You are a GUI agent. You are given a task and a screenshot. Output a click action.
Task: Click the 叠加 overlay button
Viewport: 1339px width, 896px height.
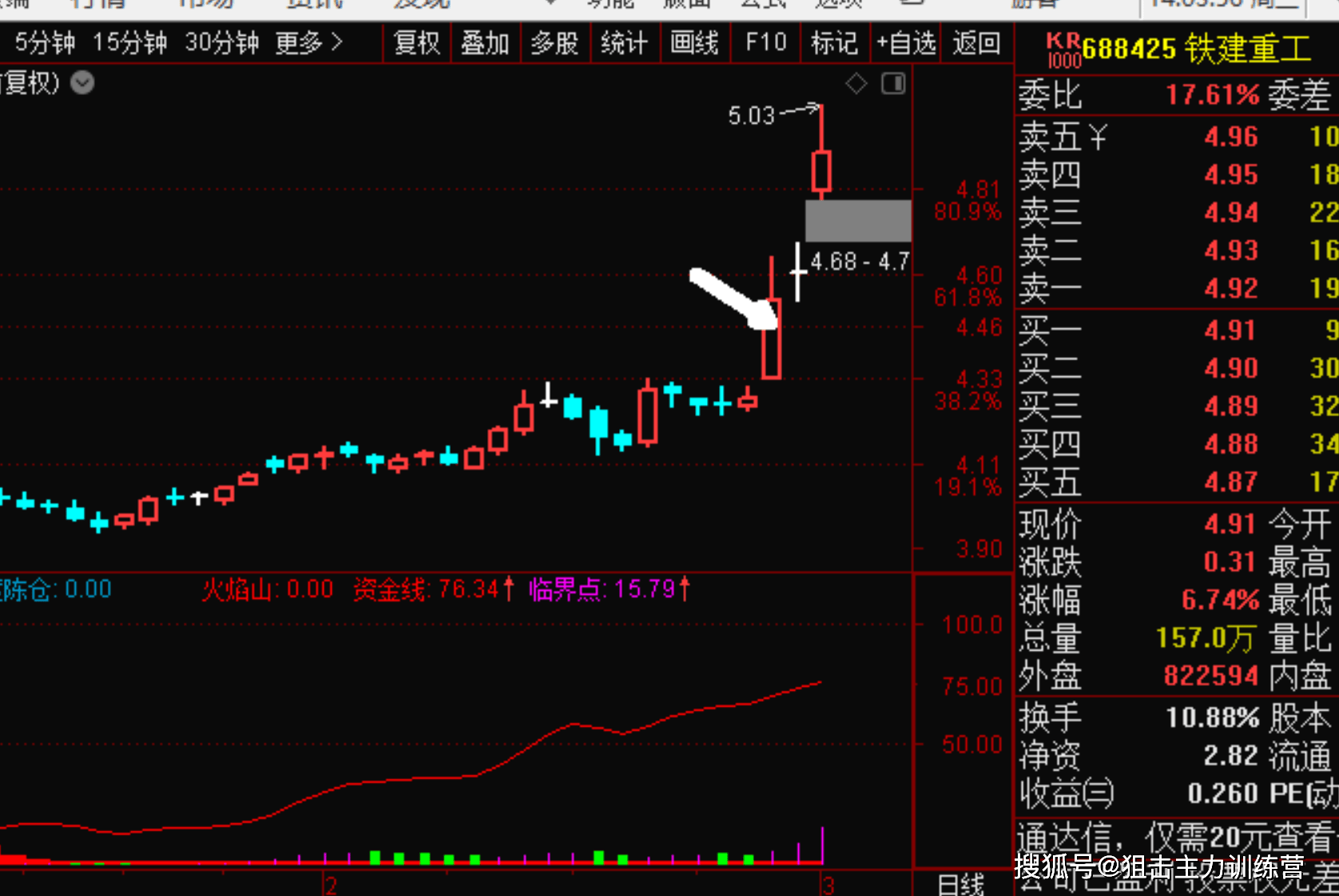click(x=486, y=42)
